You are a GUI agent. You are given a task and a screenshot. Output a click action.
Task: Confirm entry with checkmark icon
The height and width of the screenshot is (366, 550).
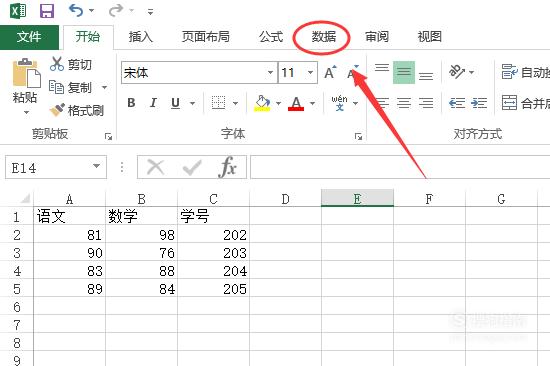[x=192, y=168]
